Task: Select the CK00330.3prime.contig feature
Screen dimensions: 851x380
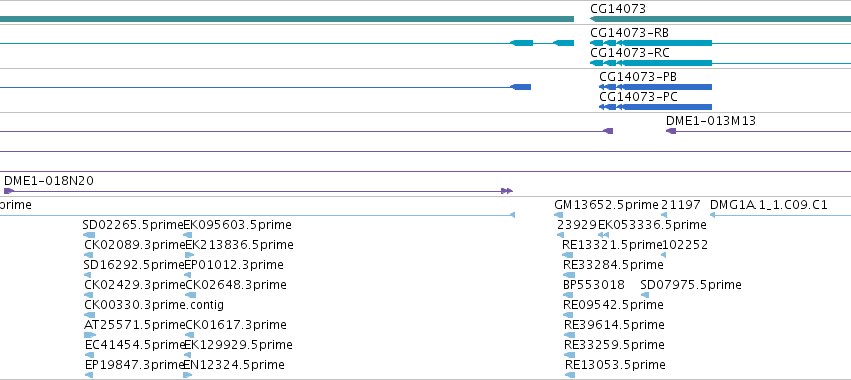Action: [90, 315]
